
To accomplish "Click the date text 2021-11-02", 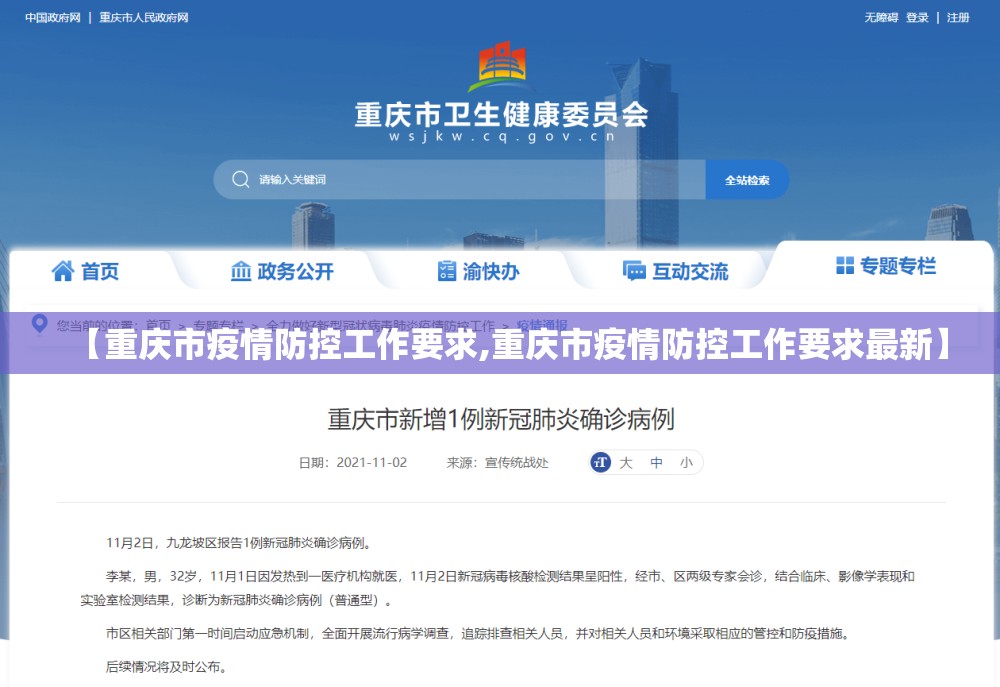I will pos(371,462).
